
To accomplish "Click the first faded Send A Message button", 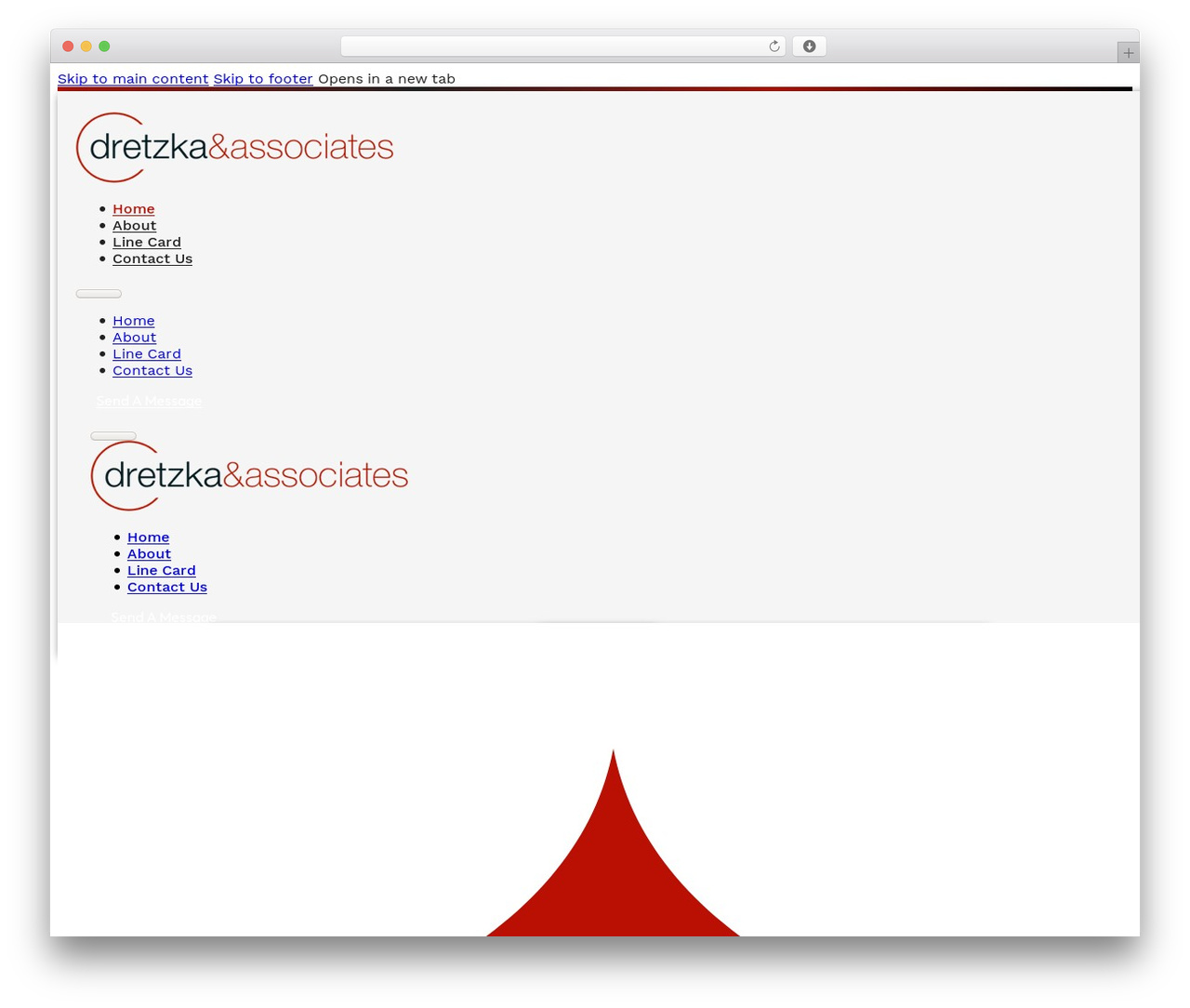I will point(149,401).
